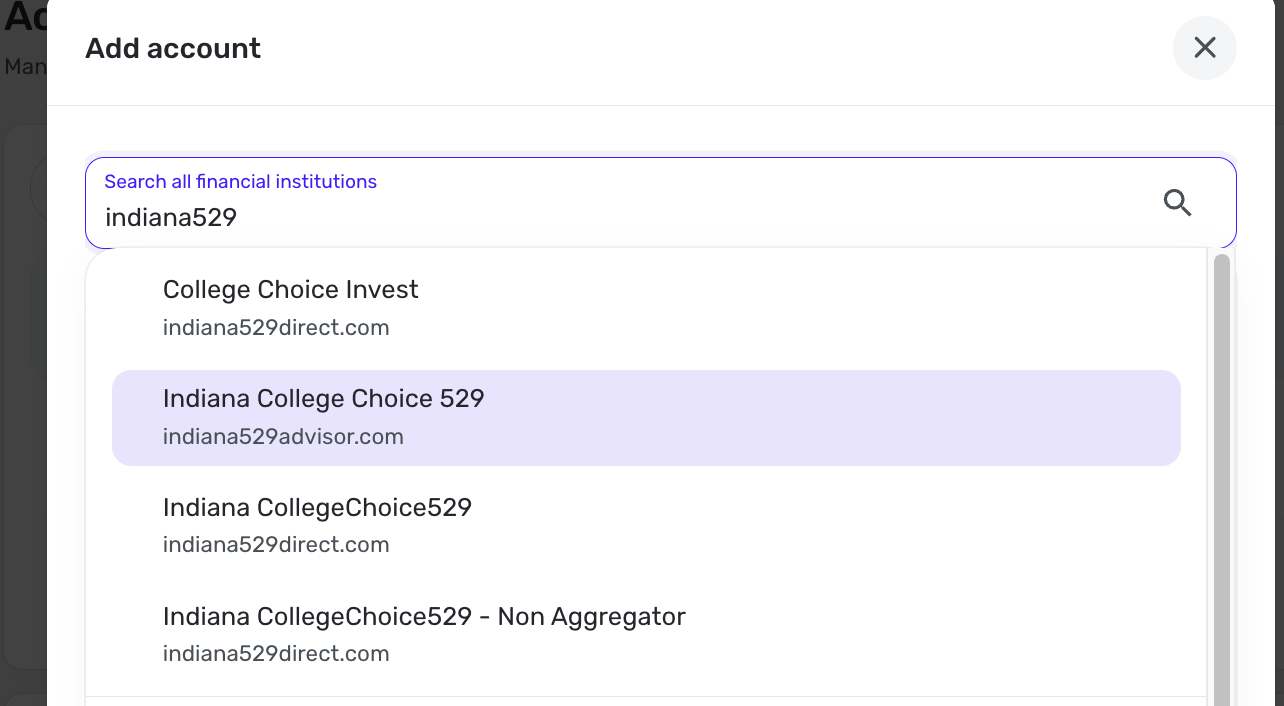Click the indiana529advisor.com domain text

(x=283, y=437)
